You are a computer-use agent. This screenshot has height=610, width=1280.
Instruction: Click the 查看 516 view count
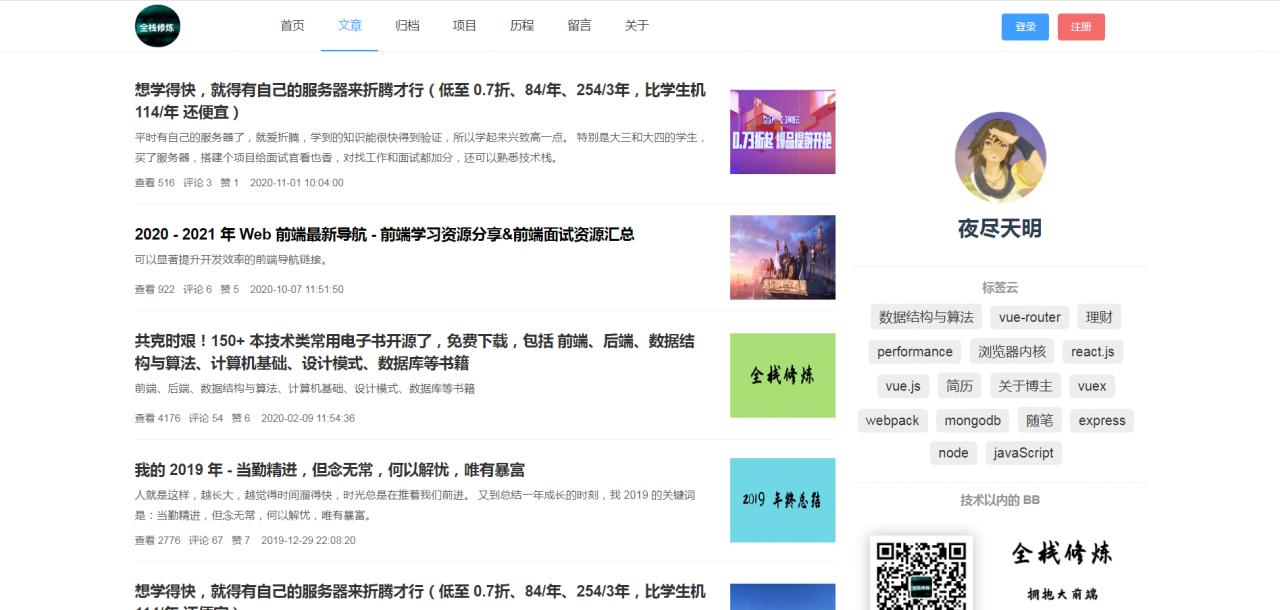coord(155,183)
